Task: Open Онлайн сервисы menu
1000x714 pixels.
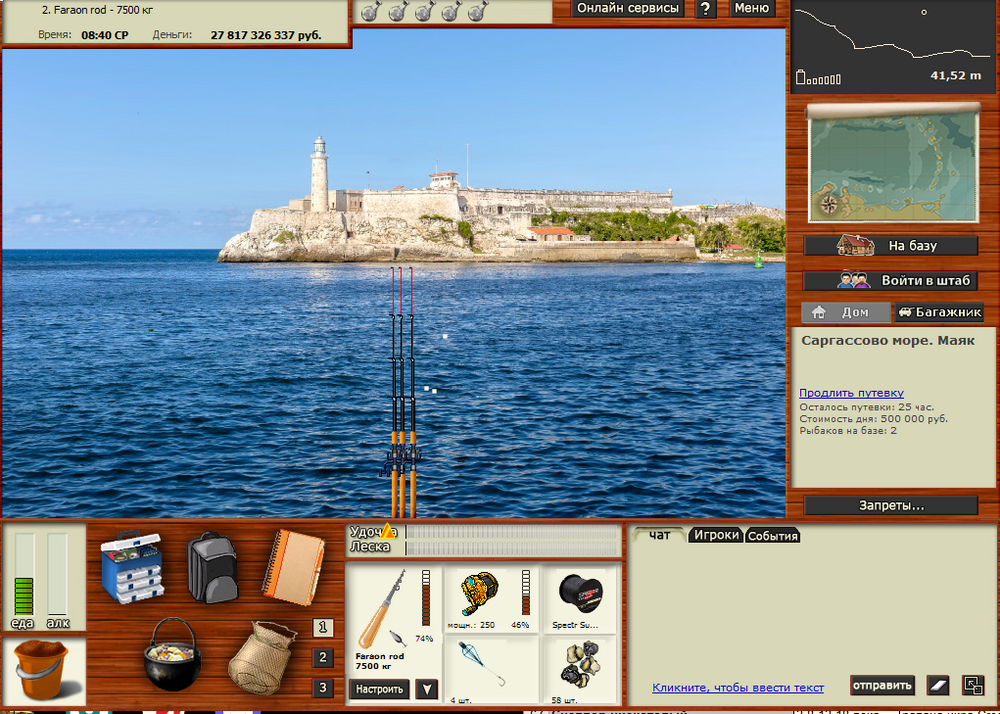Action: tap(629, 8)
